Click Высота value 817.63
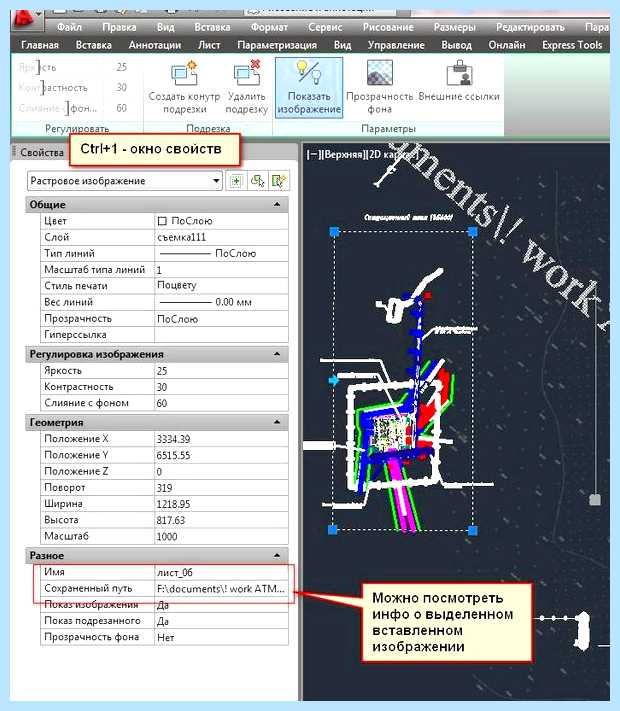This screenshot has height=711, width=620. click(x=221, y=520)
